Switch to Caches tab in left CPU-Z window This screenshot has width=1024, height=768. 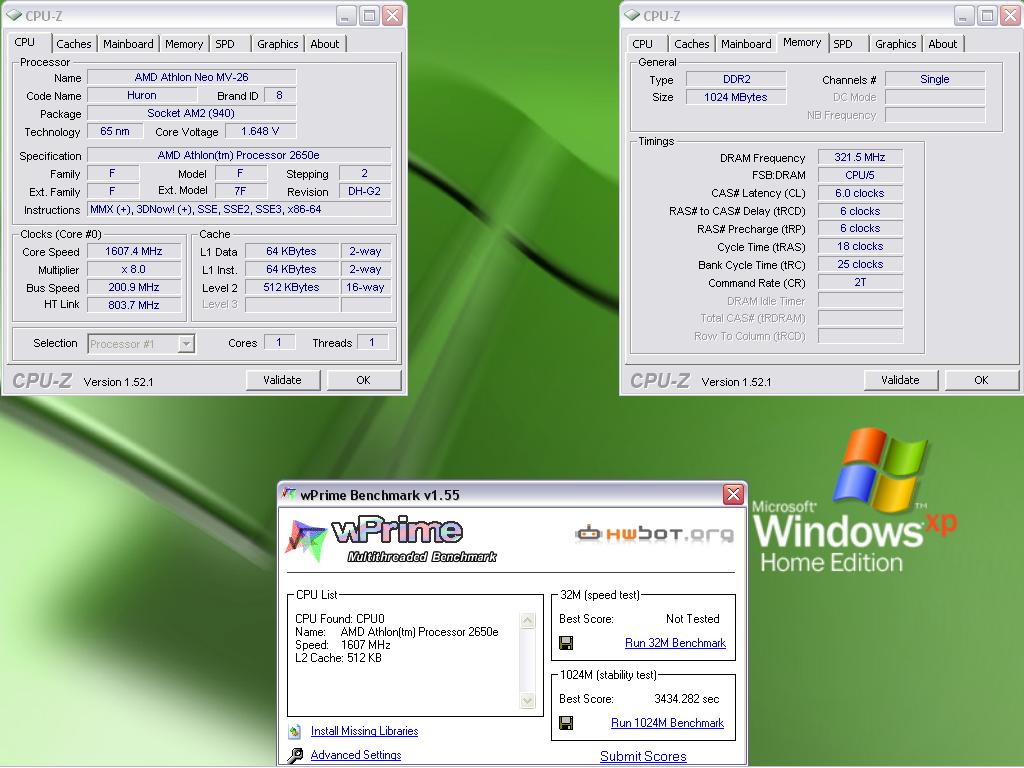(74, 44)
